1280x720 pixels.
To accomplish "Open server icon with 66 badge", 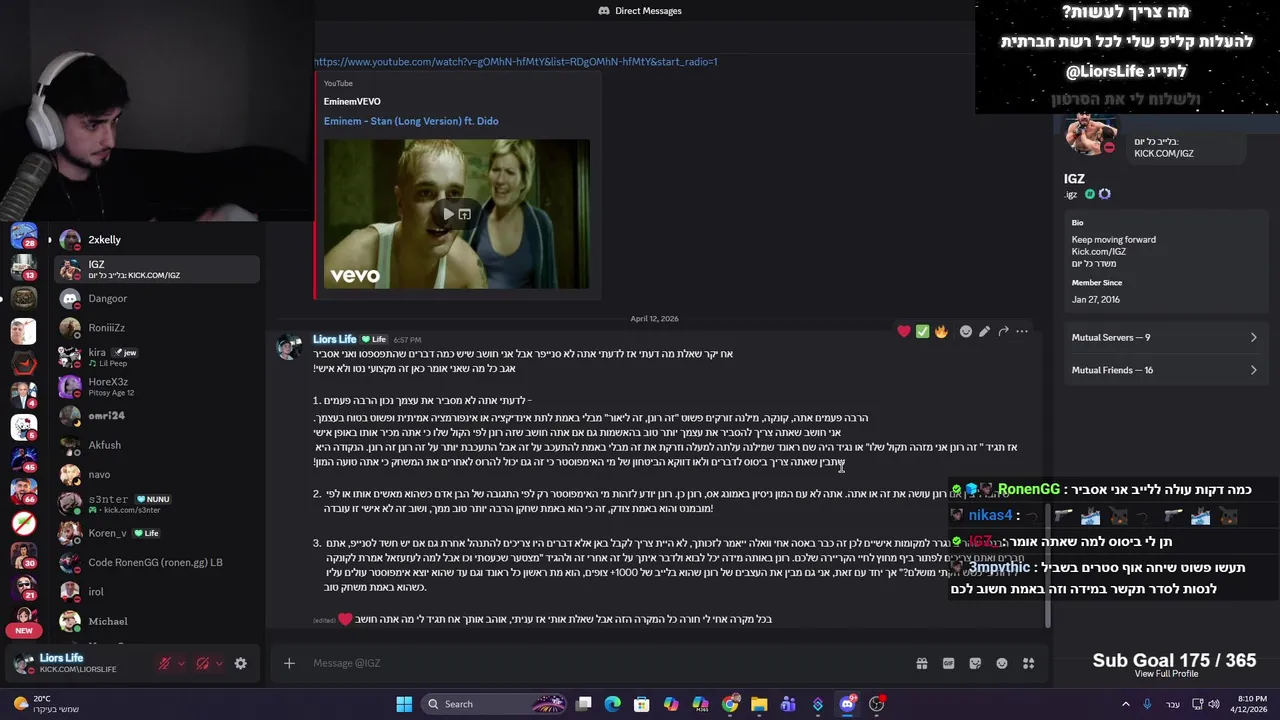I will click(23, 491).
